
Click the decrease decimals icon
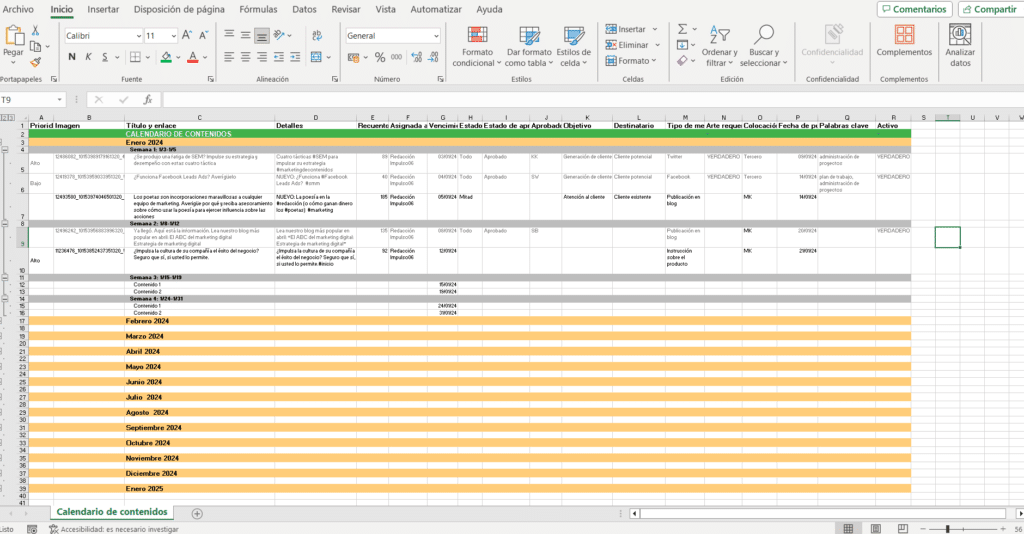(433, 57)
